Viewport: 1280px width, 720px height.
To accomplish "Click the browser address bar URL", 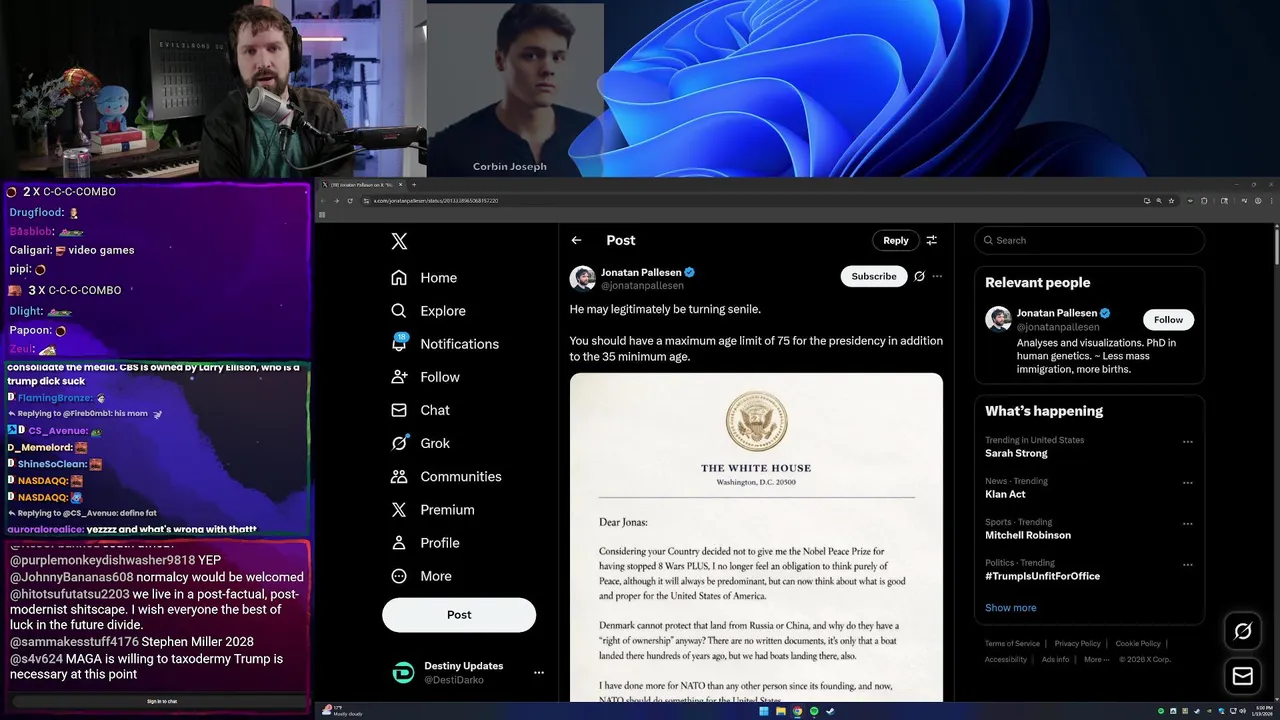I will 435,201.
